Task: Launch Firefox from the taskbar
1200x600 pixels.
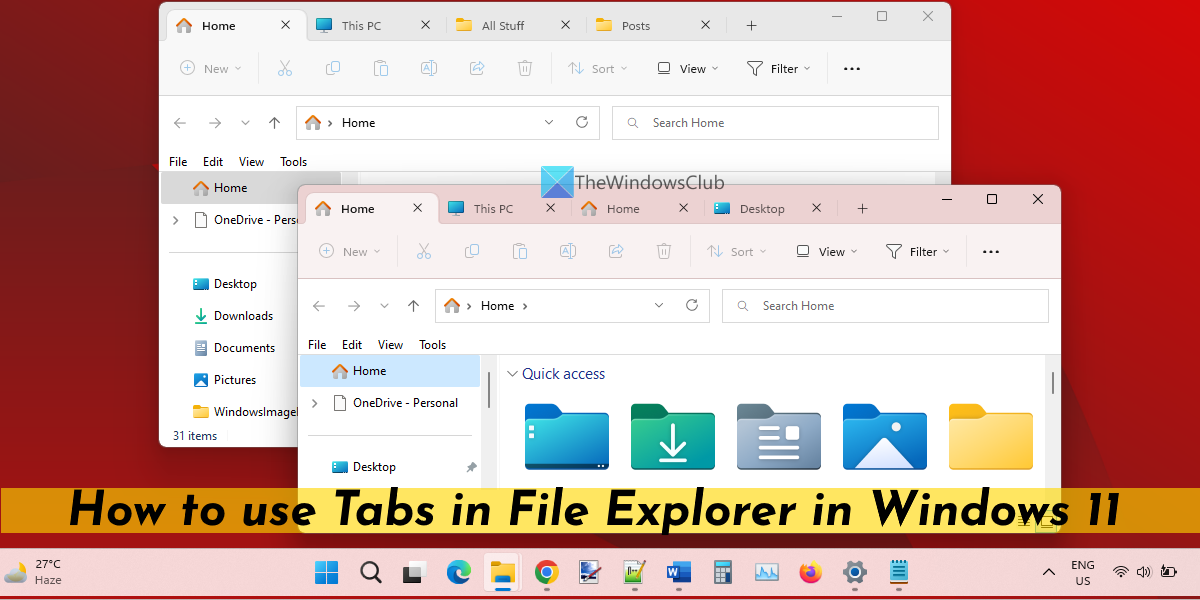Action: click(810, 573)
